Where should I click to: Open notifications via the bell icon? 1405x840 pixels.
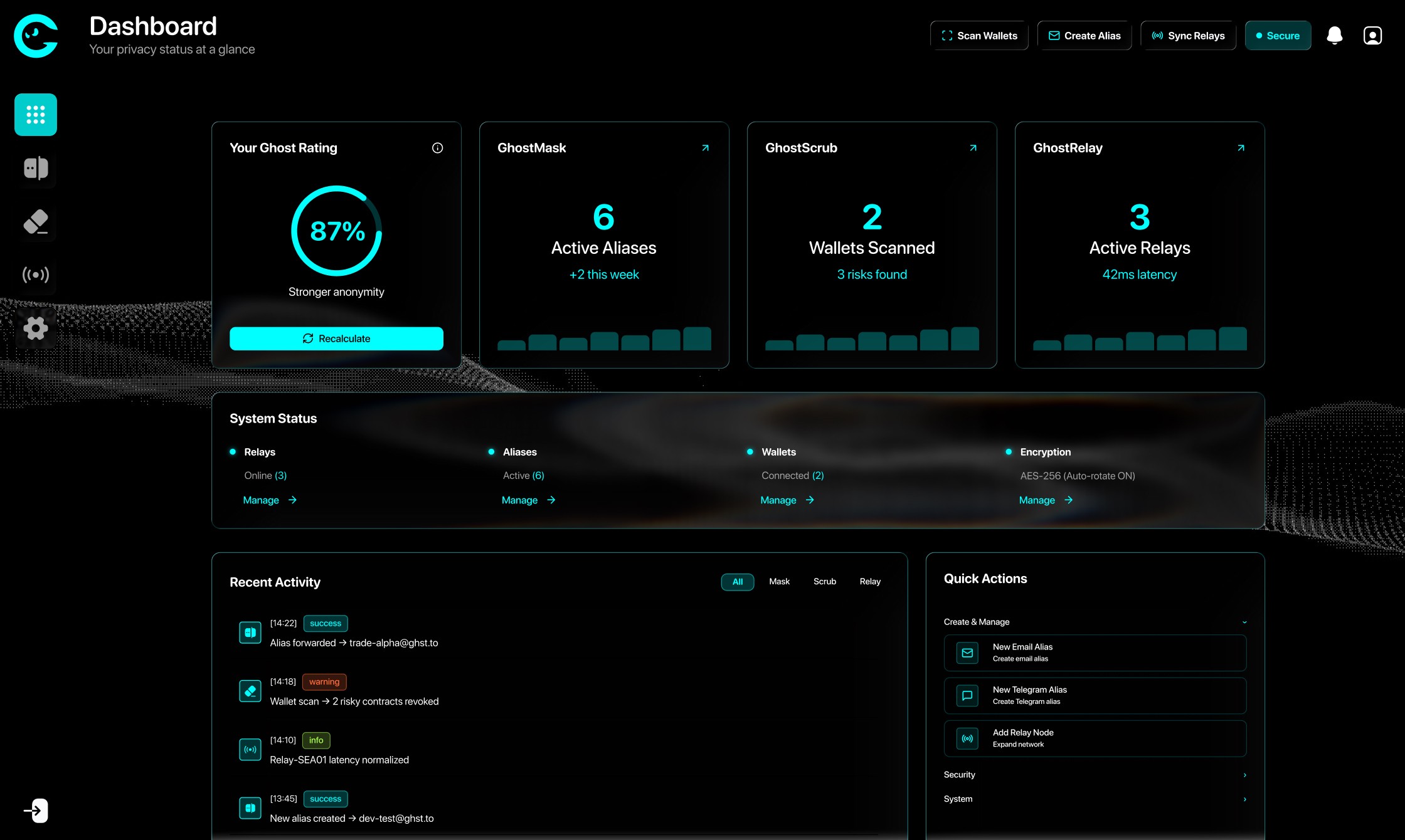1335,35
